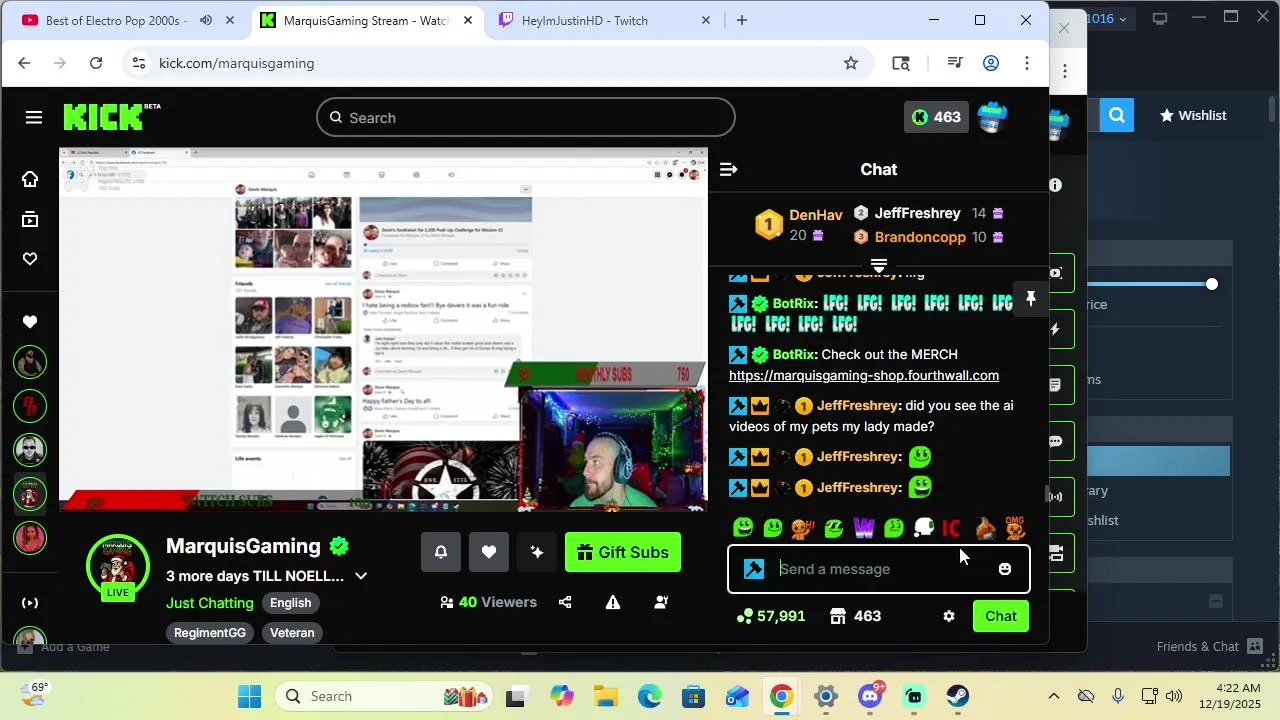Bookmark this page with the star icon
This screenshot has width=1280, height=720.
pos(851,63)
